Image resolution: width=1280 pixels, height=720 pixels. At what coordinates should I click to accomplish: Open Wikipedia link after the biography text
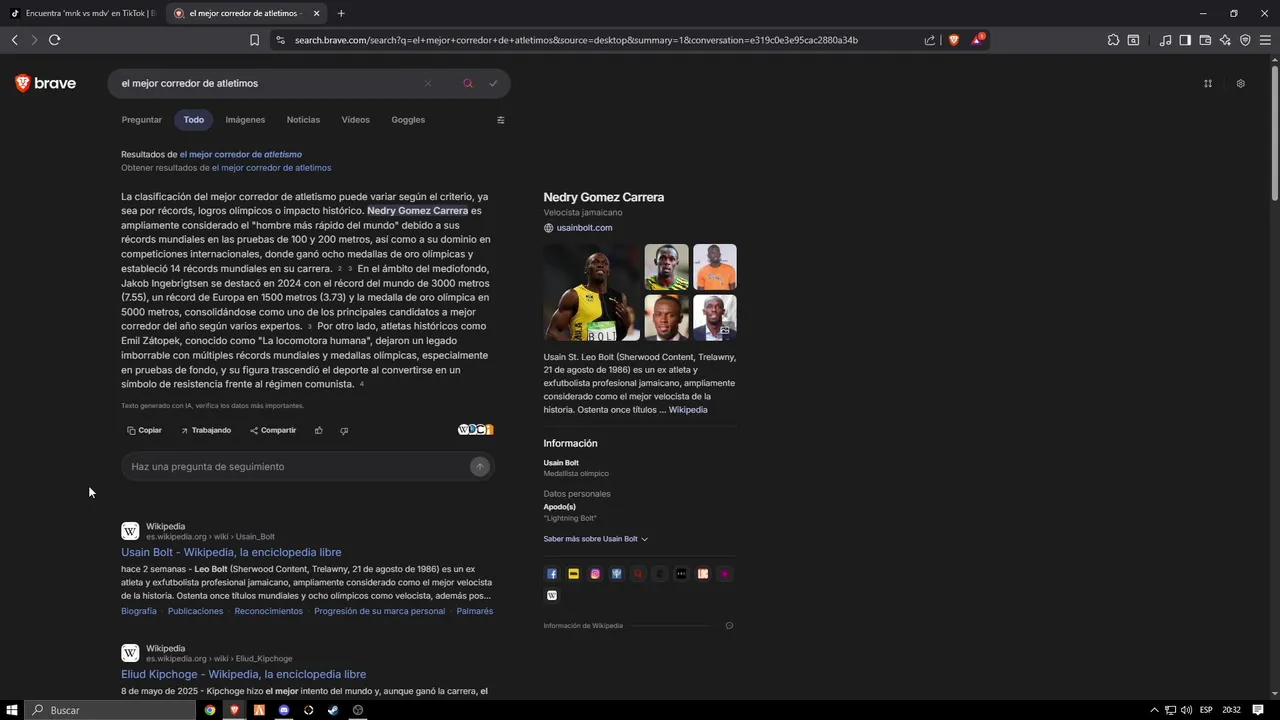point(688,410)
